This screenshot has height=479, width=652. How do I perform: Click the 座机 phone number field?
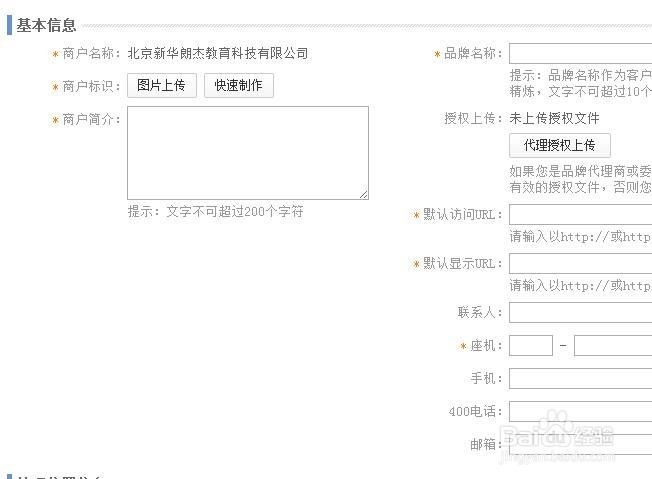pyautogui.click(x=613, y=346)
